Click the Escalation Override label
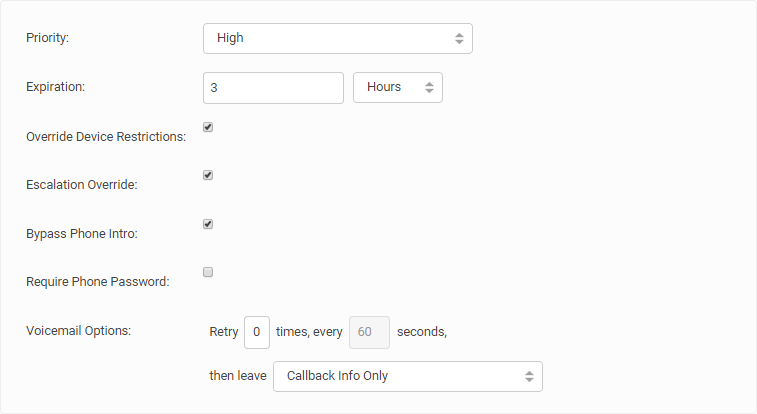 (82, 185)
